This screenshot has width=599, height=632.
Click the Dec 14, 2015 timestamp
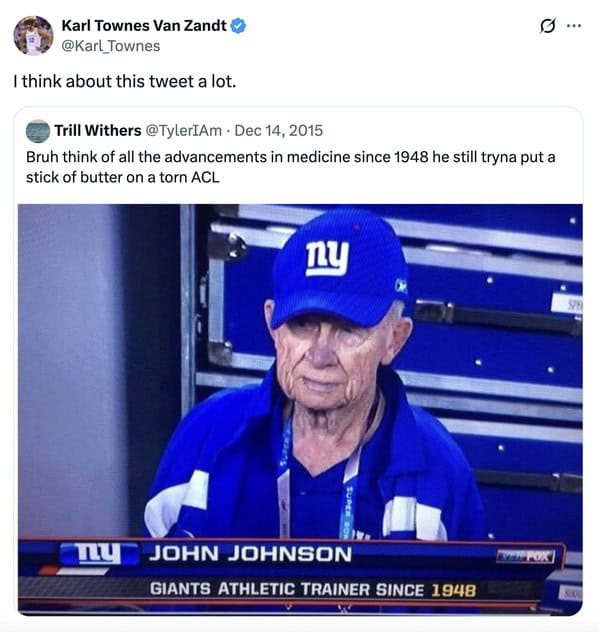[279, 131]
